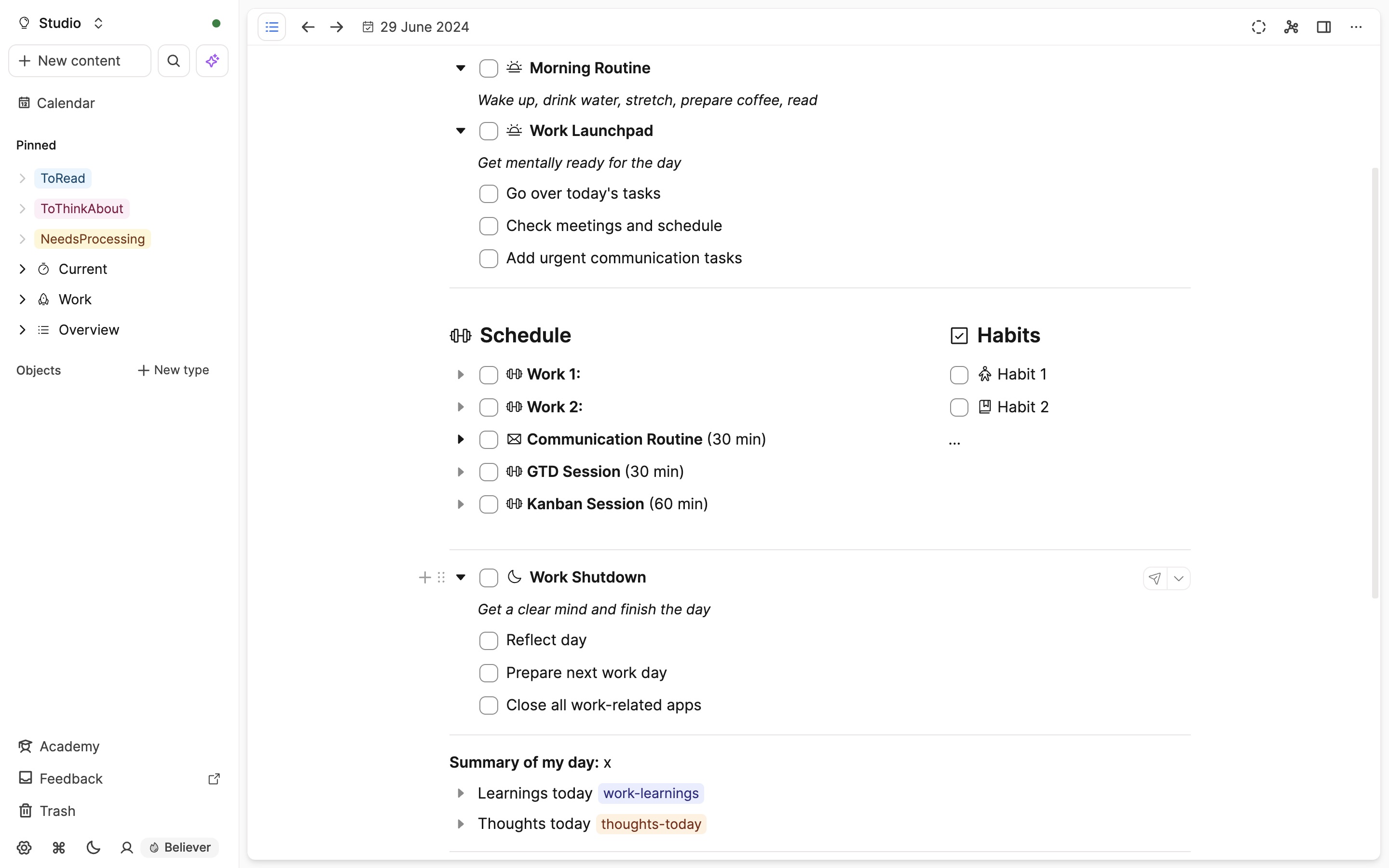The height and width of the screenshot is (868, 1389).
Task: Check the Morning Routine checkbox
Action: [x=489, y=68]
